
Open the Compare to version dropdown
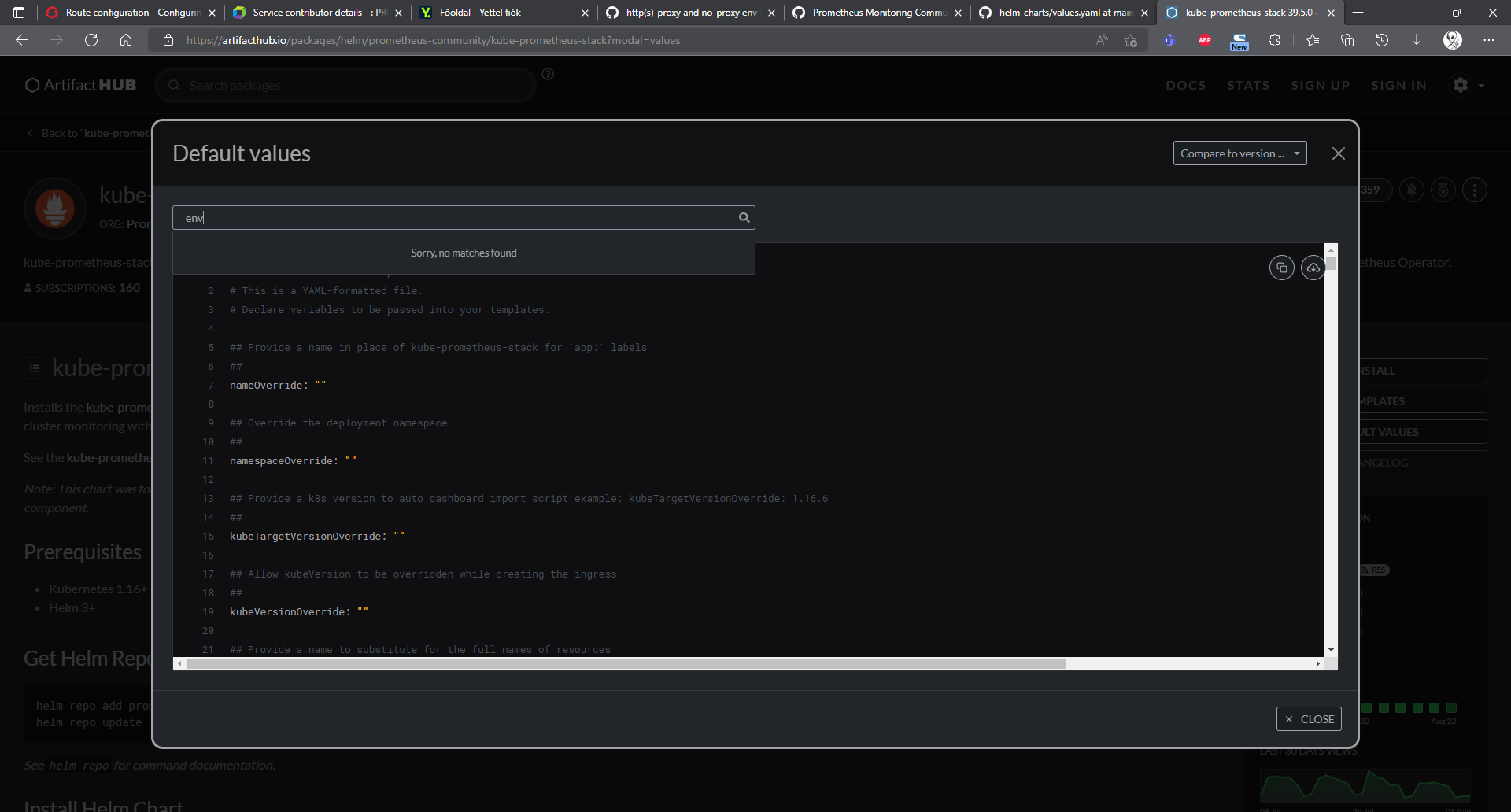coord(1239,153)
